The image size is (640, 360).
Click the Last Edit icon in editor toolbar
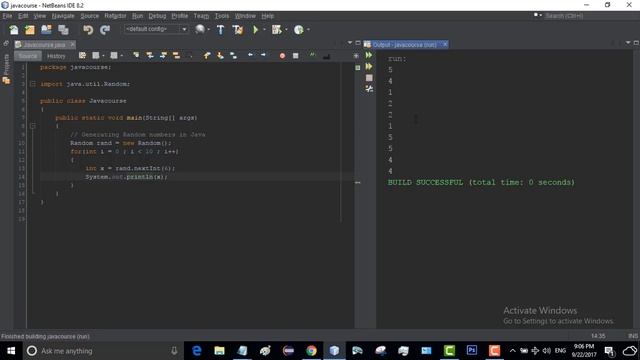[82, 56]
